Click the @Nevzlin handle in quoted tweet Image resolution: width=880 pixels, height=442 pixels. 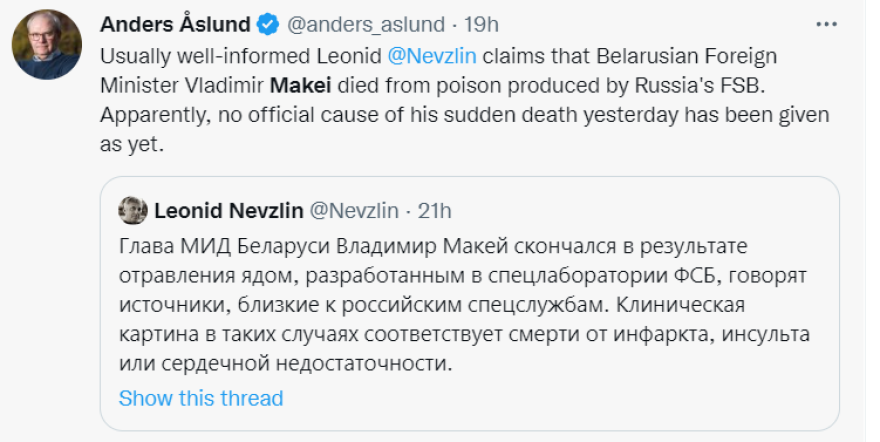[x=354, y=211]
